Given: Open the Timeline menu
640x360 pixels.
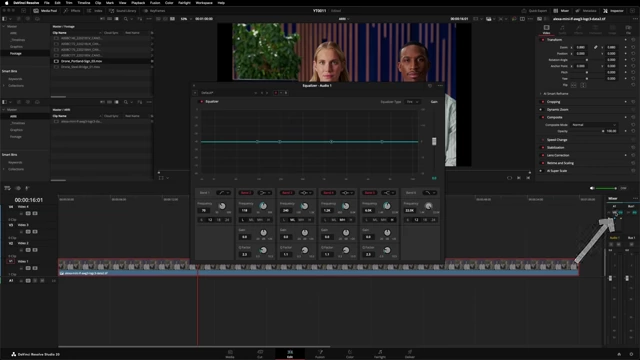Looking at the screenshot, I should [x=84, y=3].
